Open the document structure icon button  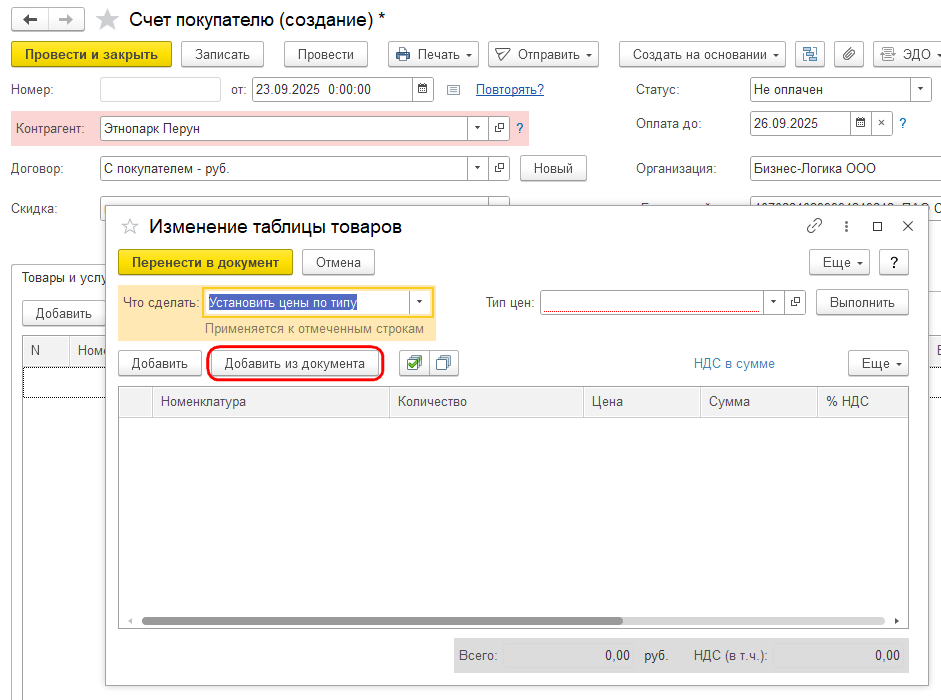810,55
